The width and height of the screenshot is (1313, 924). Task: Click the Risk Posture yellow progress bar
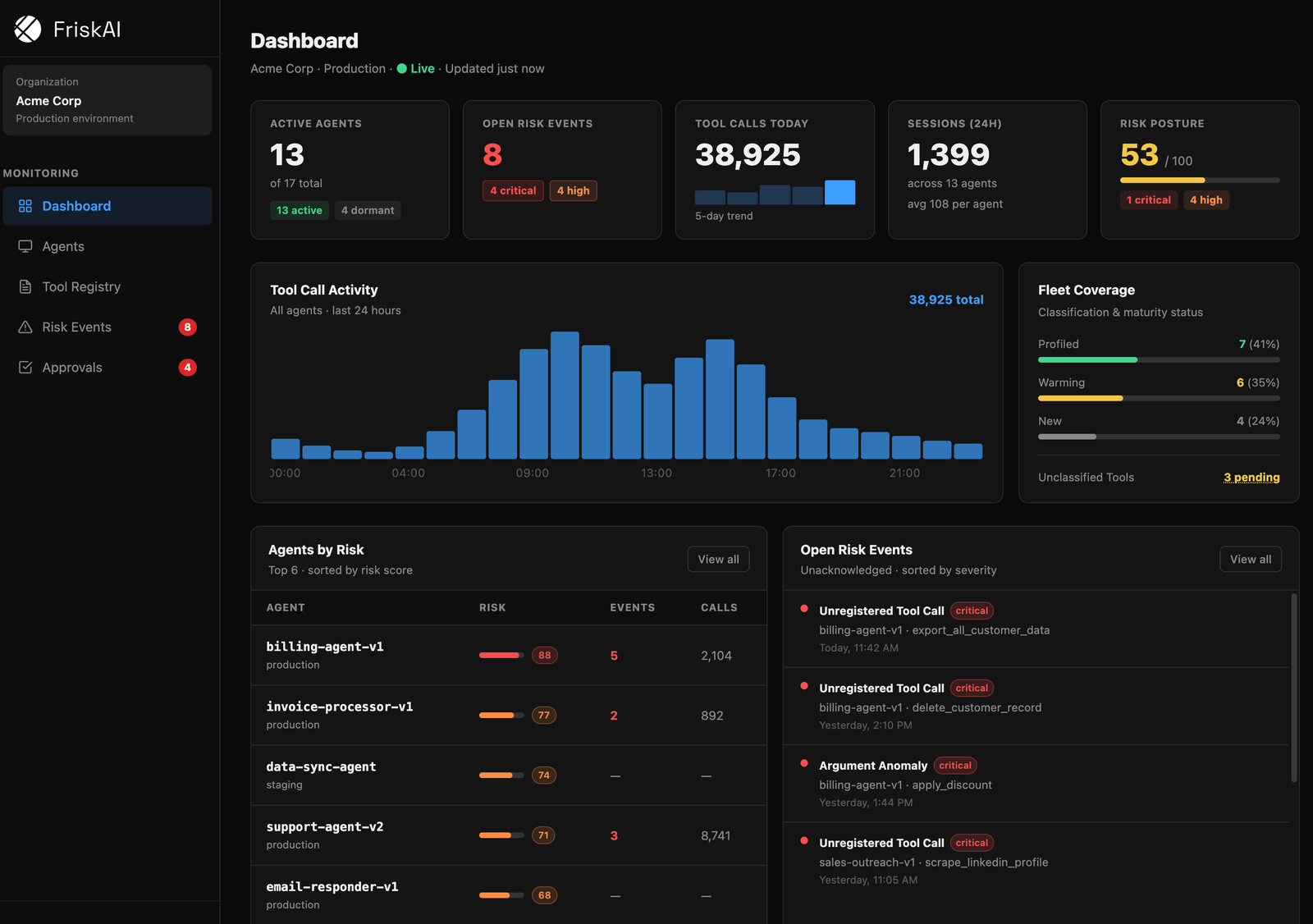(x=1162, y=180)
